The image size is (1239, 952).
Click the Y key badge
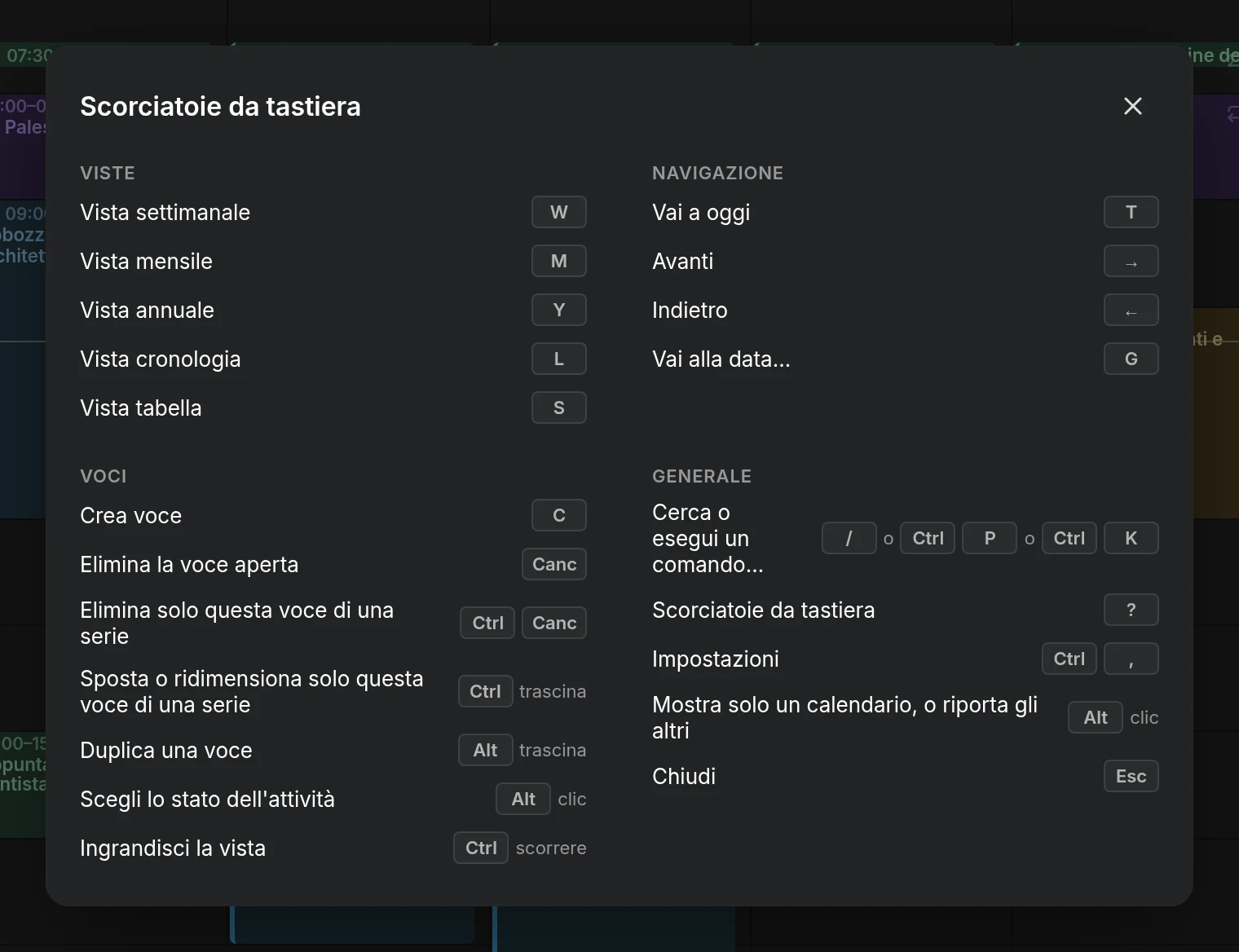coord(559,310)
